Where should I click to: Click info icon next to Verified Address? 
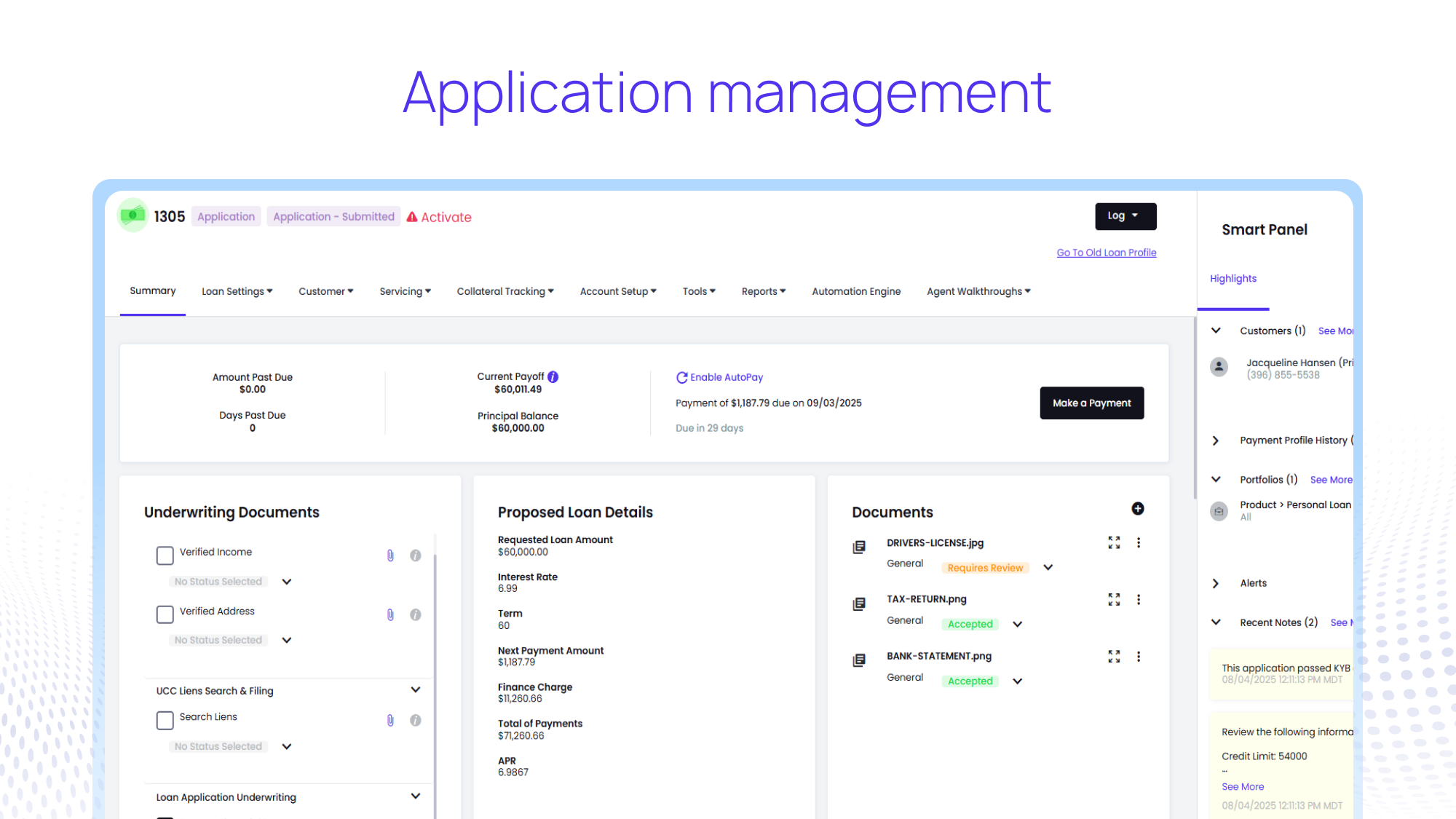click(x=415, y=614)
